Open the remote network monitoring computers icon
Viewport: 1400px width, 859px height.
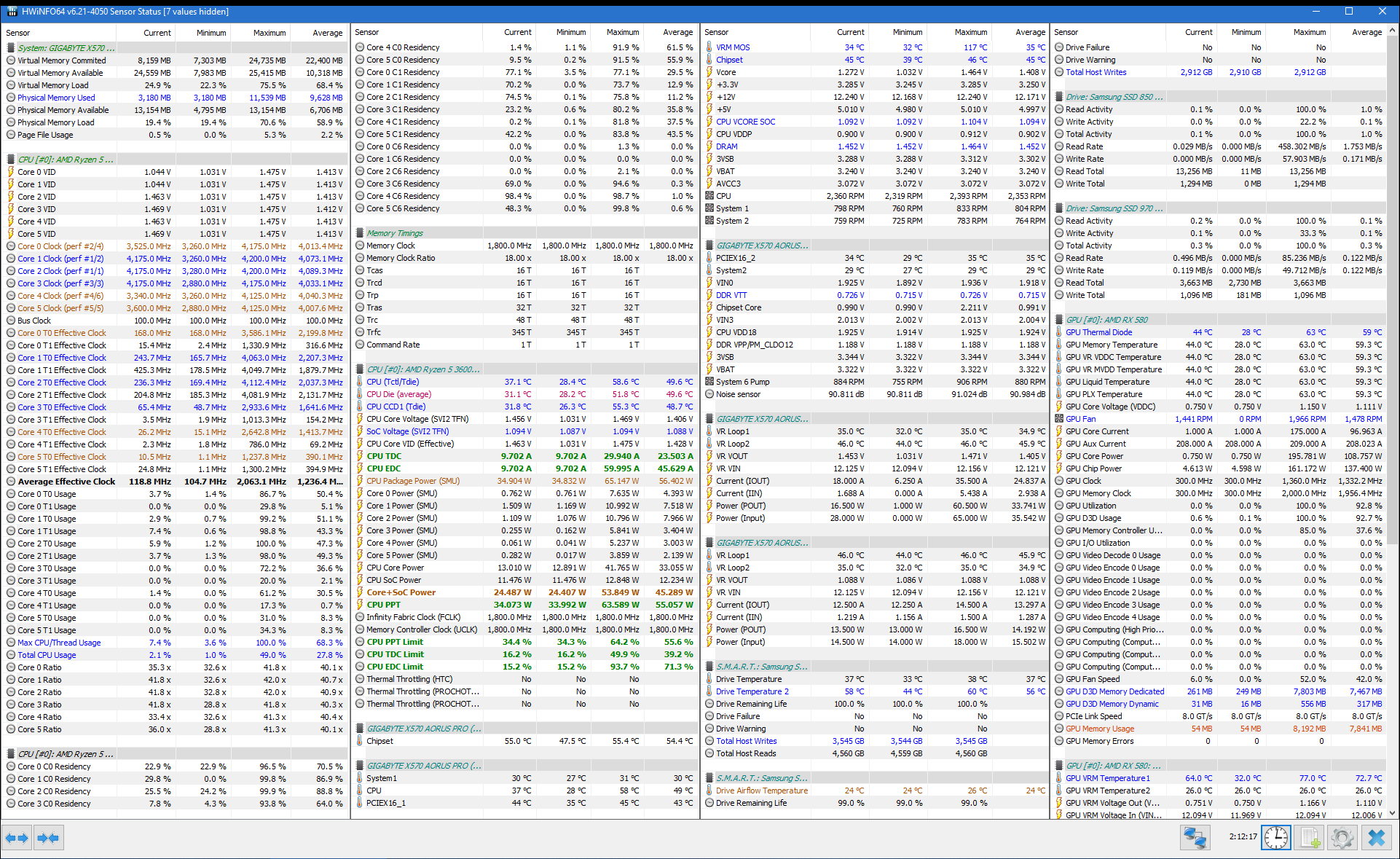coord(1195,838)
